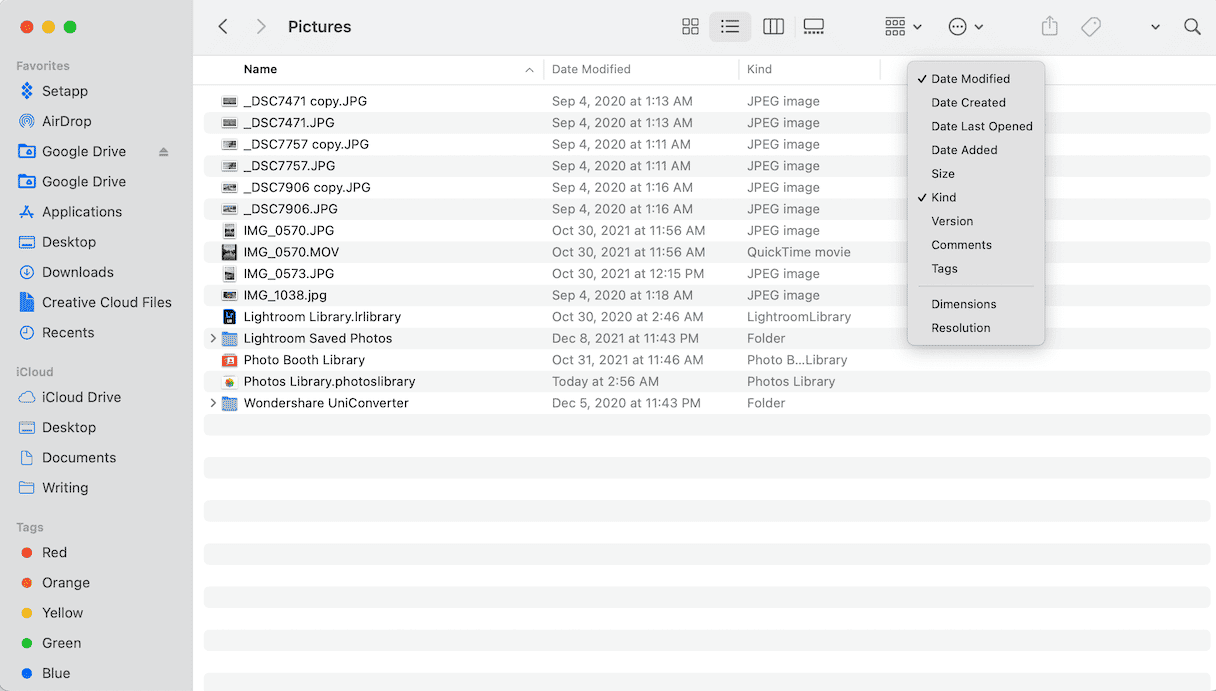This screenshot has height=691, width=1216.
Task: Expand the Wondershare UniConverter folder
Action: pos(211,403)
